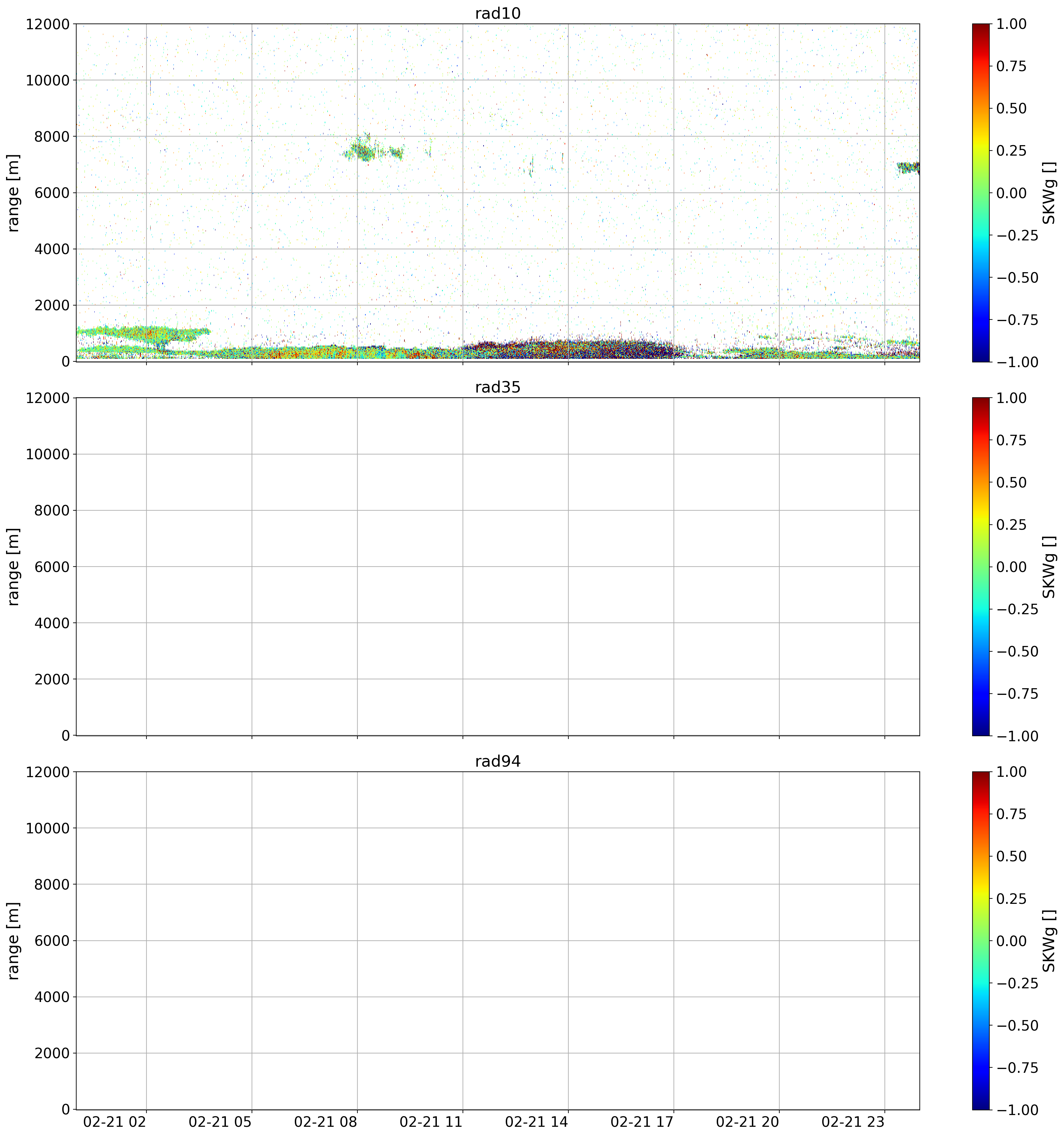Click the rad94 panel title
Image resolution: width=1064 pixels, height=1136 pixels.
(498, 762)
